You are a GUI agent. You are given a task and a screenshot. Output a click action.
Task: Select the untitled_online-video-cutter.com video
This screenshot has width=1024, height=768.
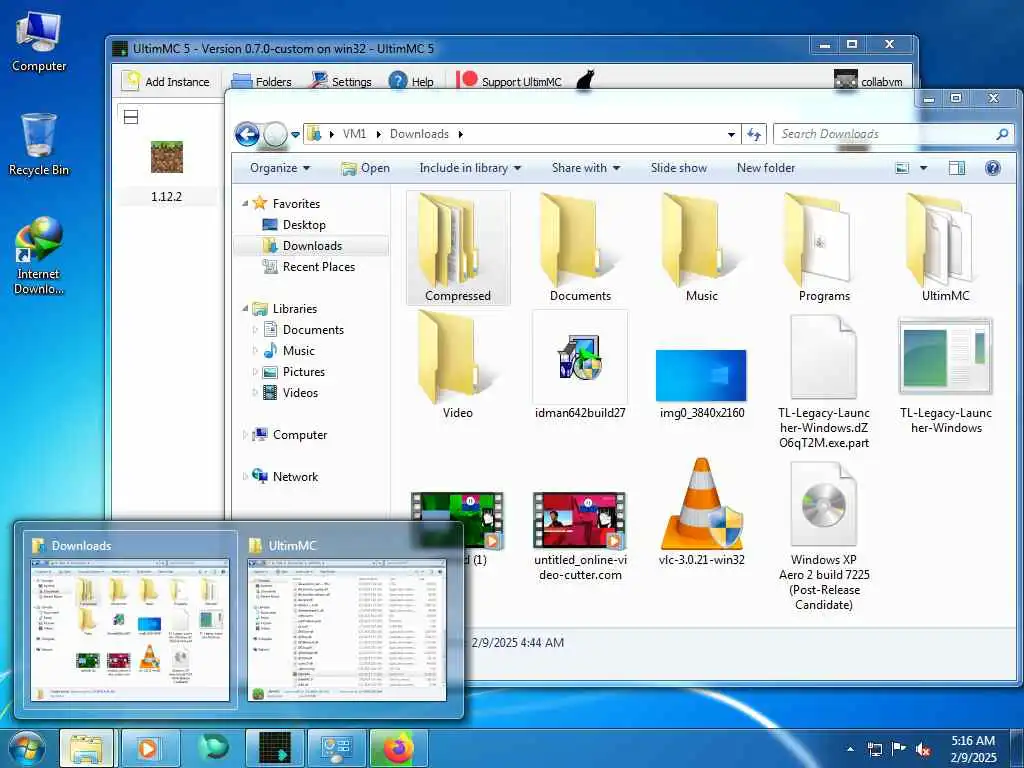[580, 537]
